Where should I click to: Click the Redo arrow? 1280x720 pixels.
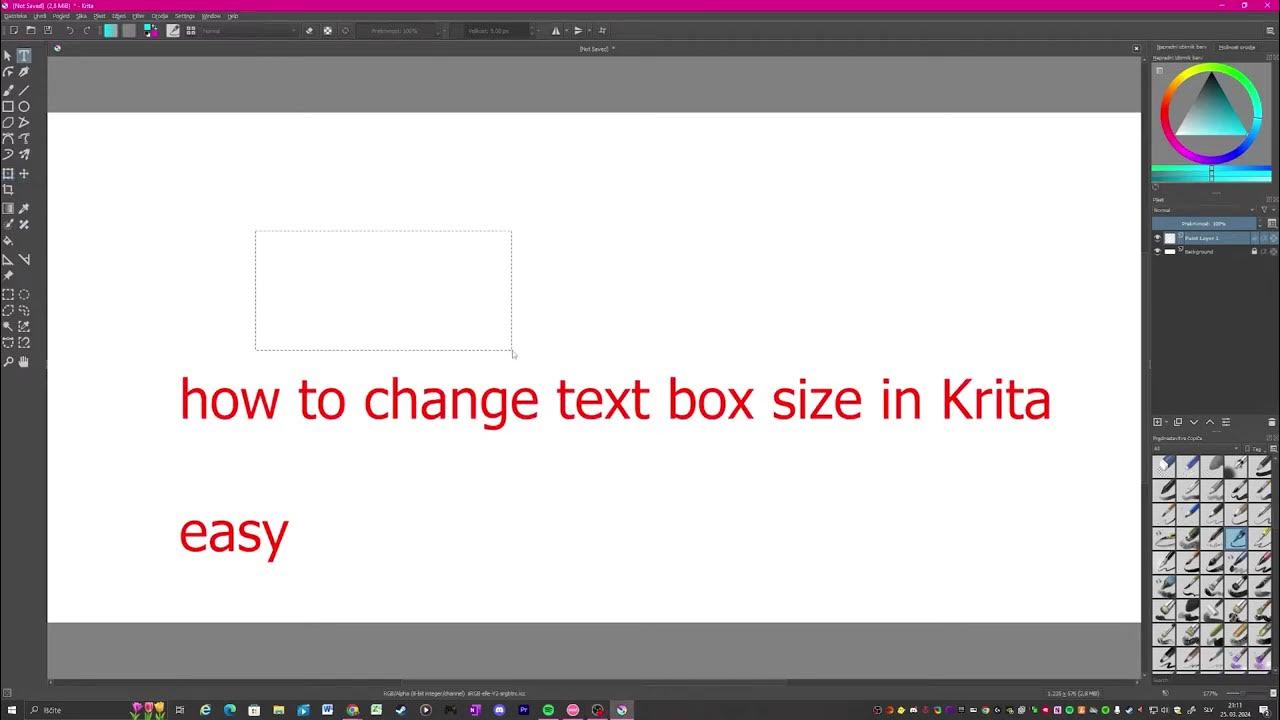pos(87,30)
